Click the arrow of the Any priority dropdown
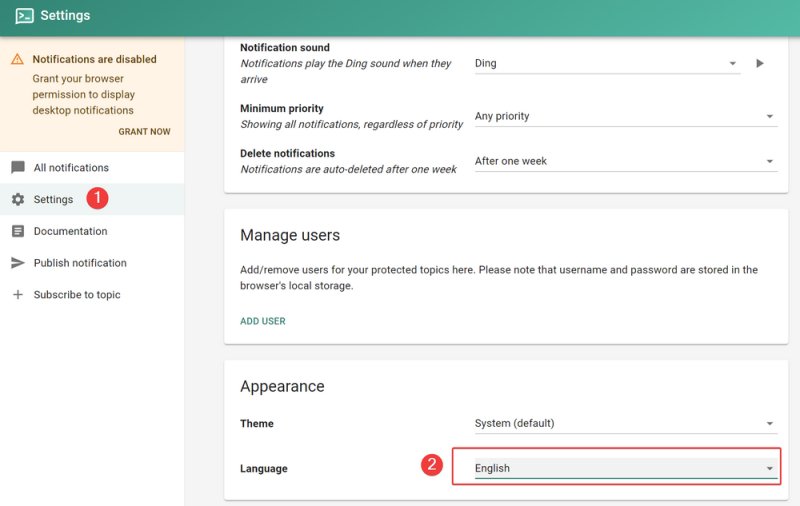This screenshot has height=506, width=800. click(769, 117)
